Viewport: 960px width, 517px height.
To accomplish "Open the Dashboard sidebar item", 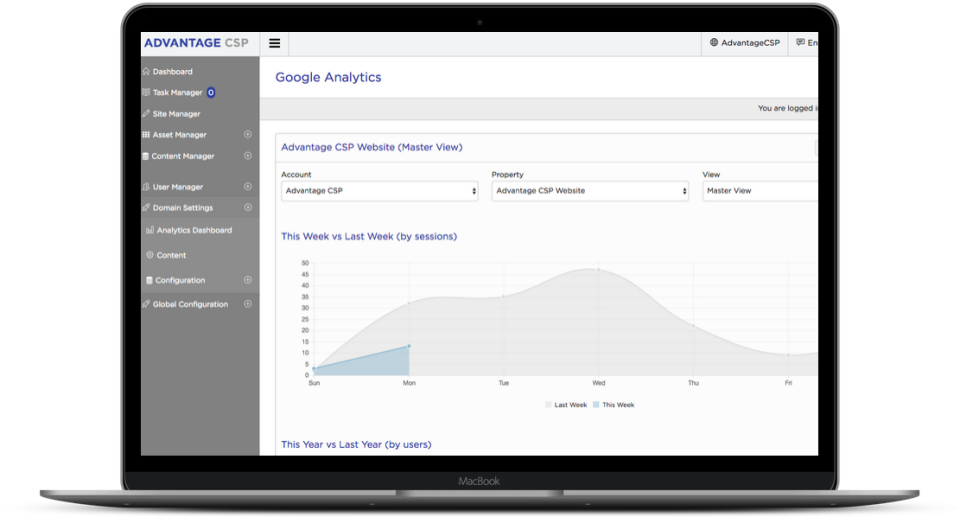I will (x=172, y=72).
